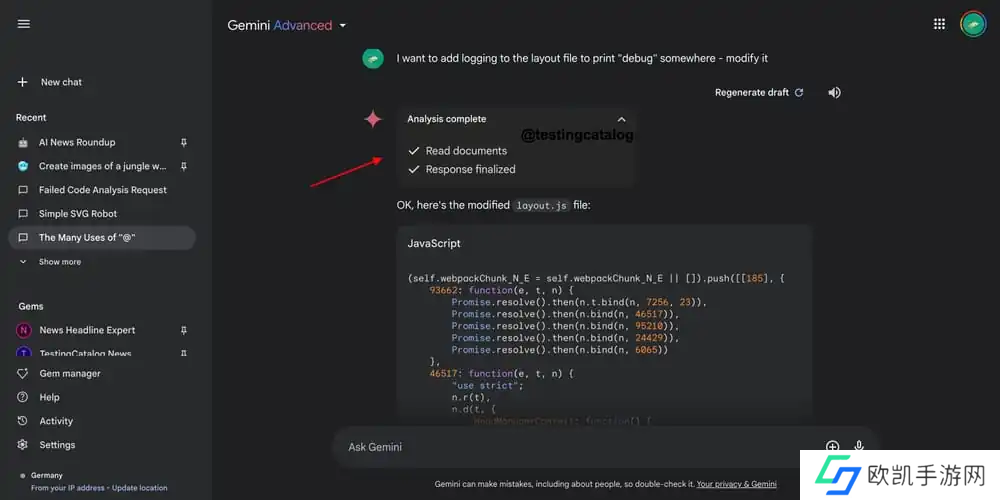Open Gem manager
The image size is (1000, 500).
[x=69, y=374]
